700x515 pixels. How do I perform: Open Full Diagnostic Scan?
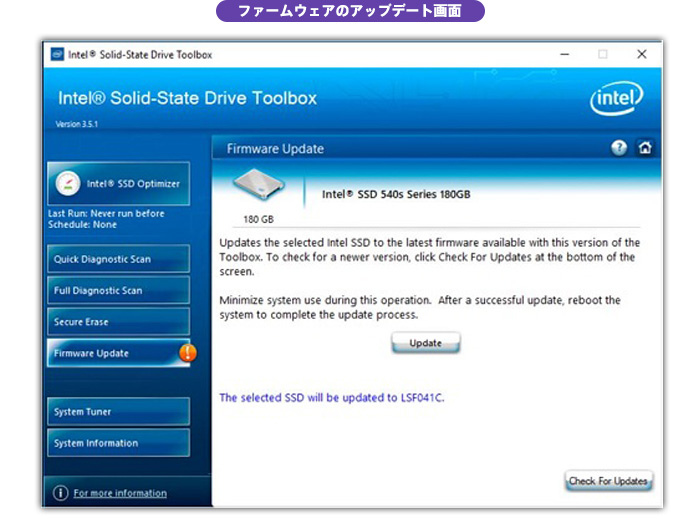[118, 291]
